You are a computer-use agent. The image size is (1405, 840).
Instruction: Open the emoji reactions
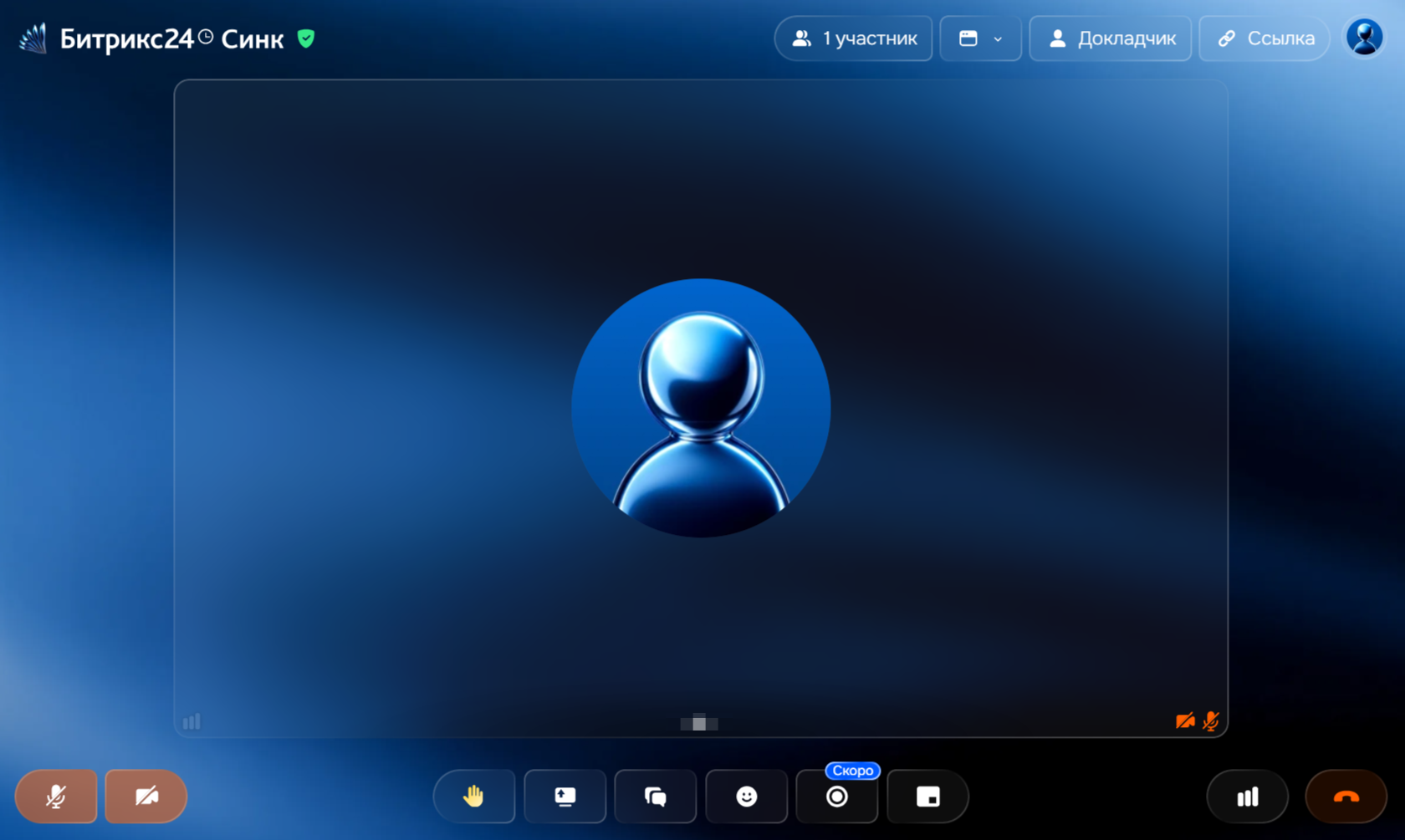[x=747, y=797]
